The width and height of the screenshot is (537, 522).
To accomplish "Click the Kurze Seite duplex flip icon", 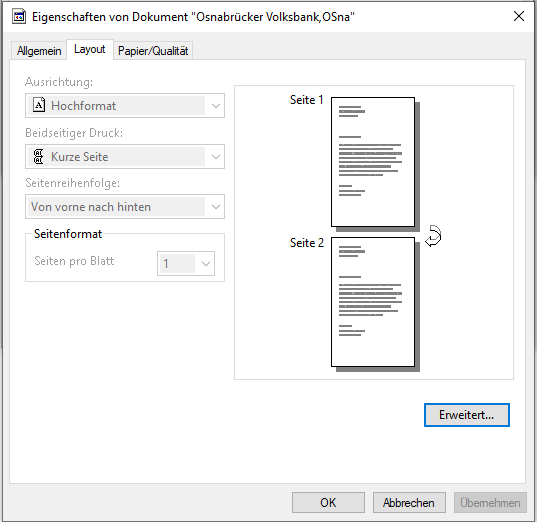I will (38, 156).
